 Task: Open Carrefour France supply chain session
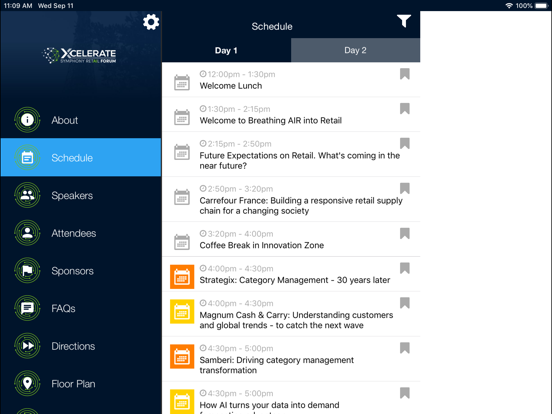(x=301, y=206)
